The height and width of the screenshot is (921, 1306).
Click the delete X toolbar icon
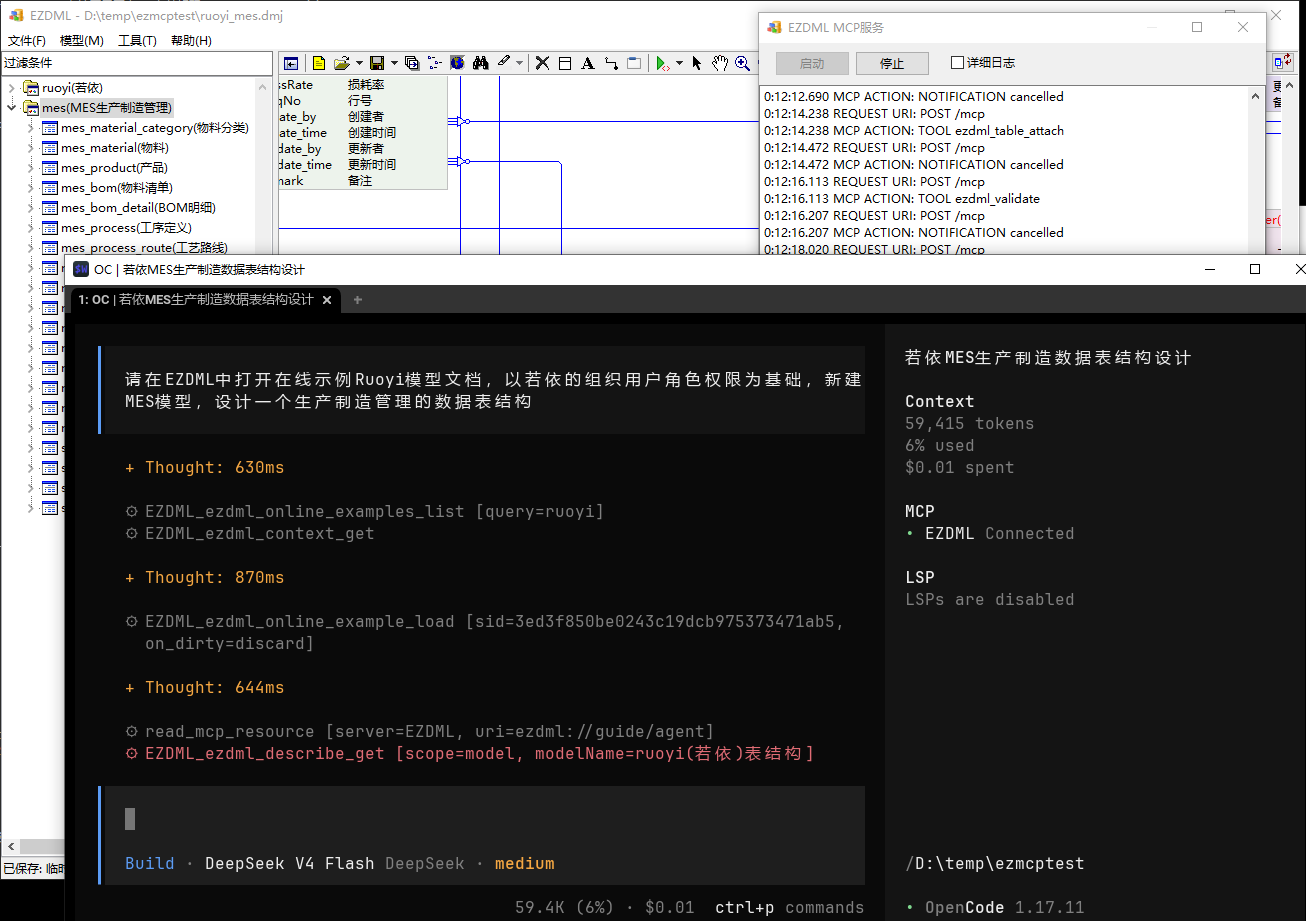(542, 63)
